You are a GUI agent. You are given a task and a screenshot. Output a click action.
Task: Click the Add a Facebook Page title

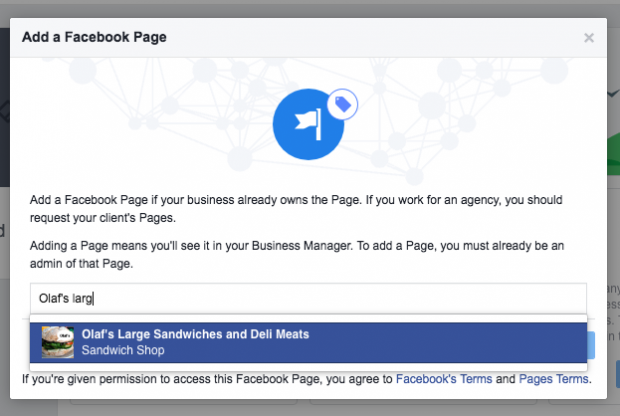coord(94,37)
